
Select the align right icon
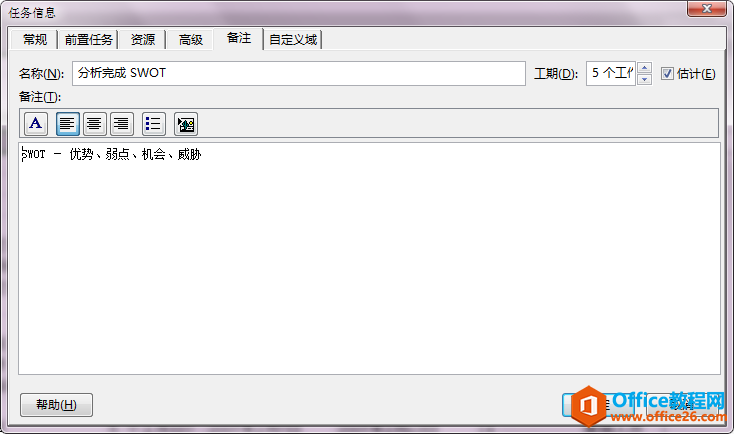click(122, 124)
